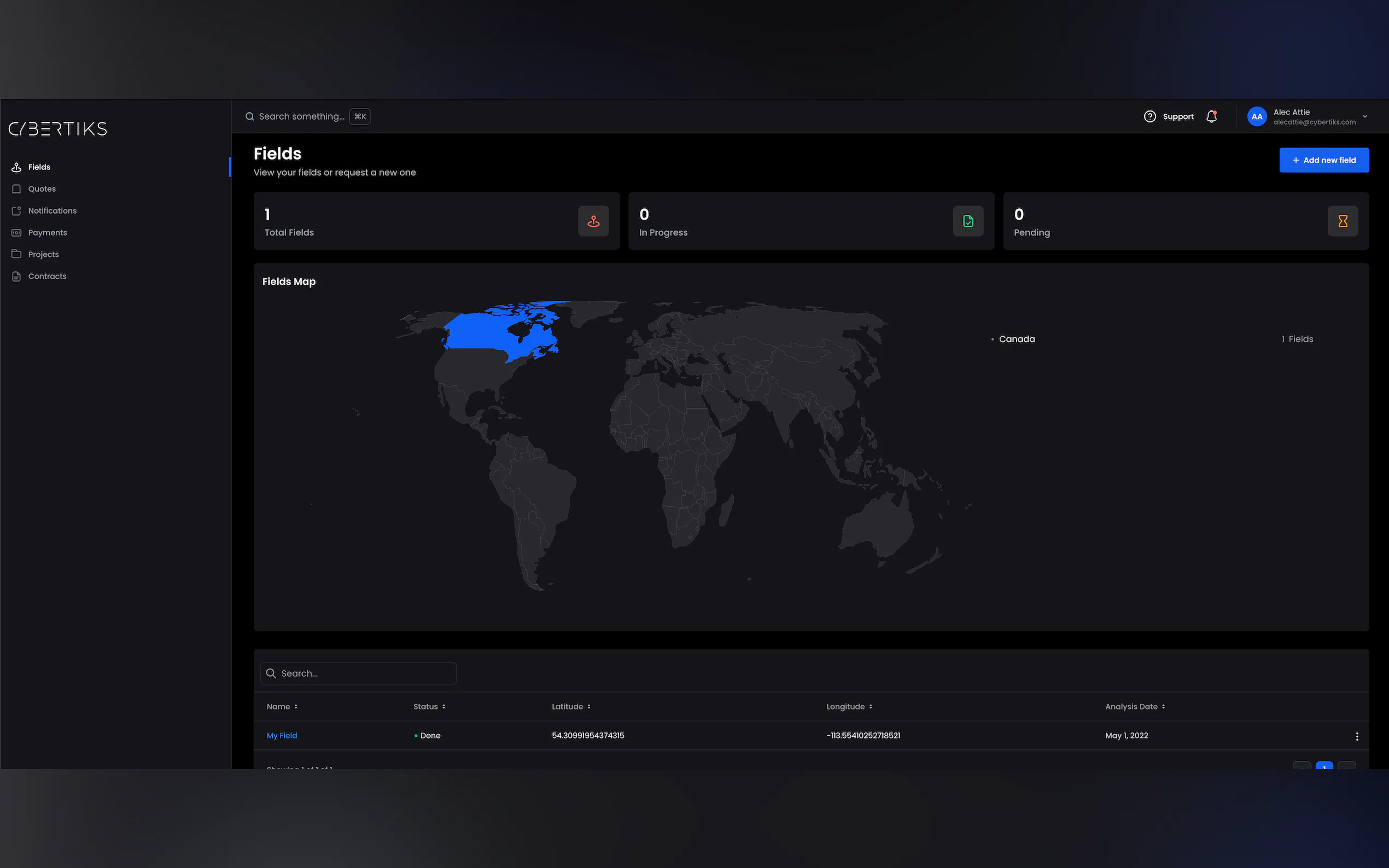
Task: Open the My Field row options menu
Action: [x=1357, y=736]
